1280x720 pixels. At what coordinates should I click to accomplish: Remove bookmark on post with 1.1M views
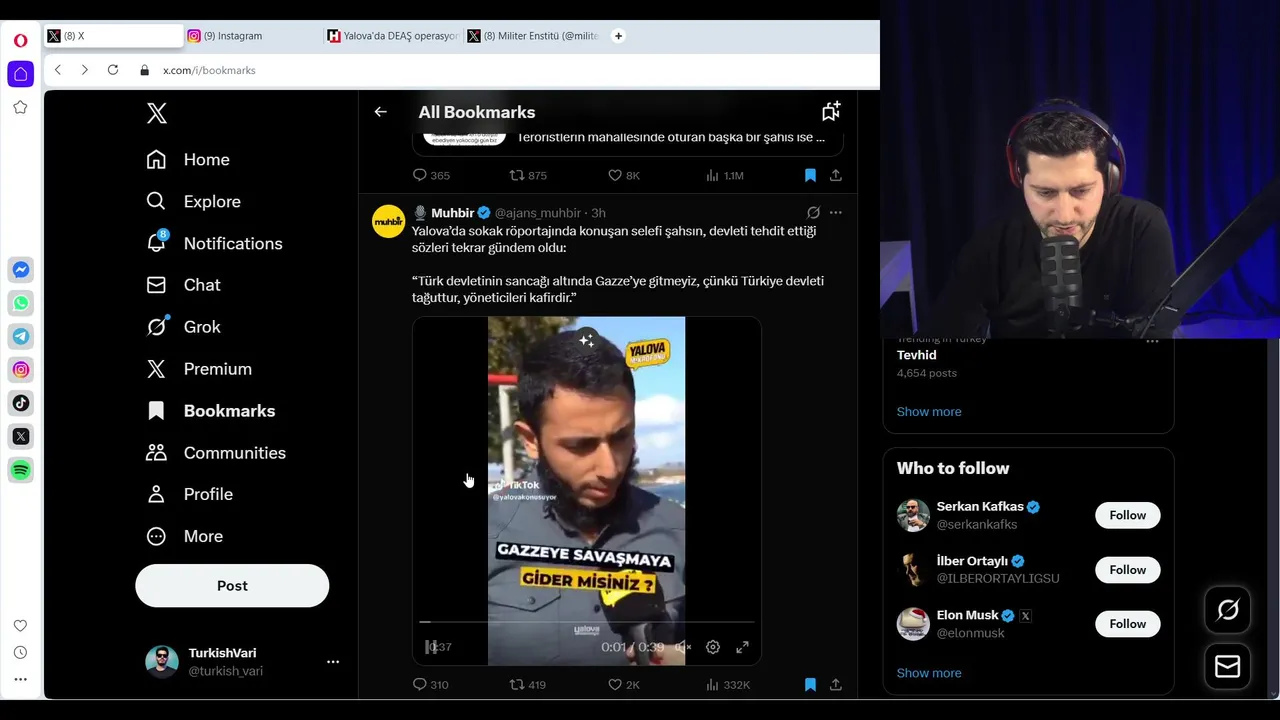tap(810, 175)
